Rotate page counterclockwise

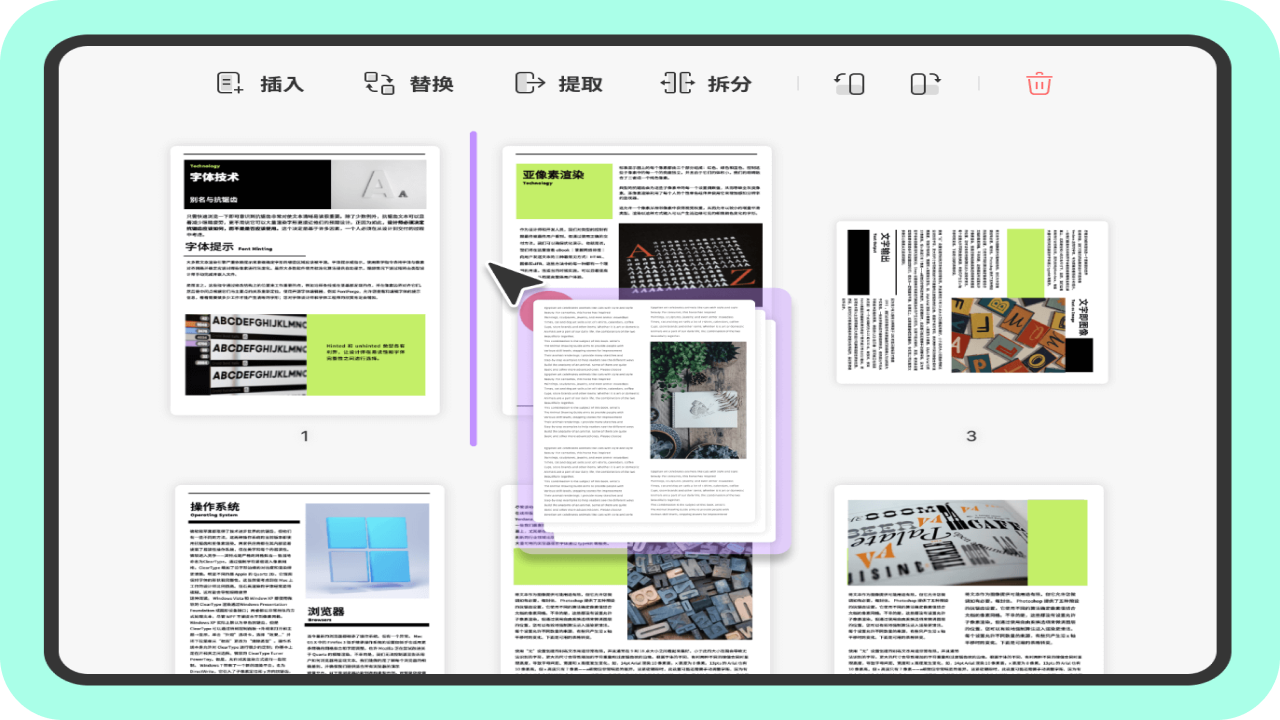(x=849, y=84)
